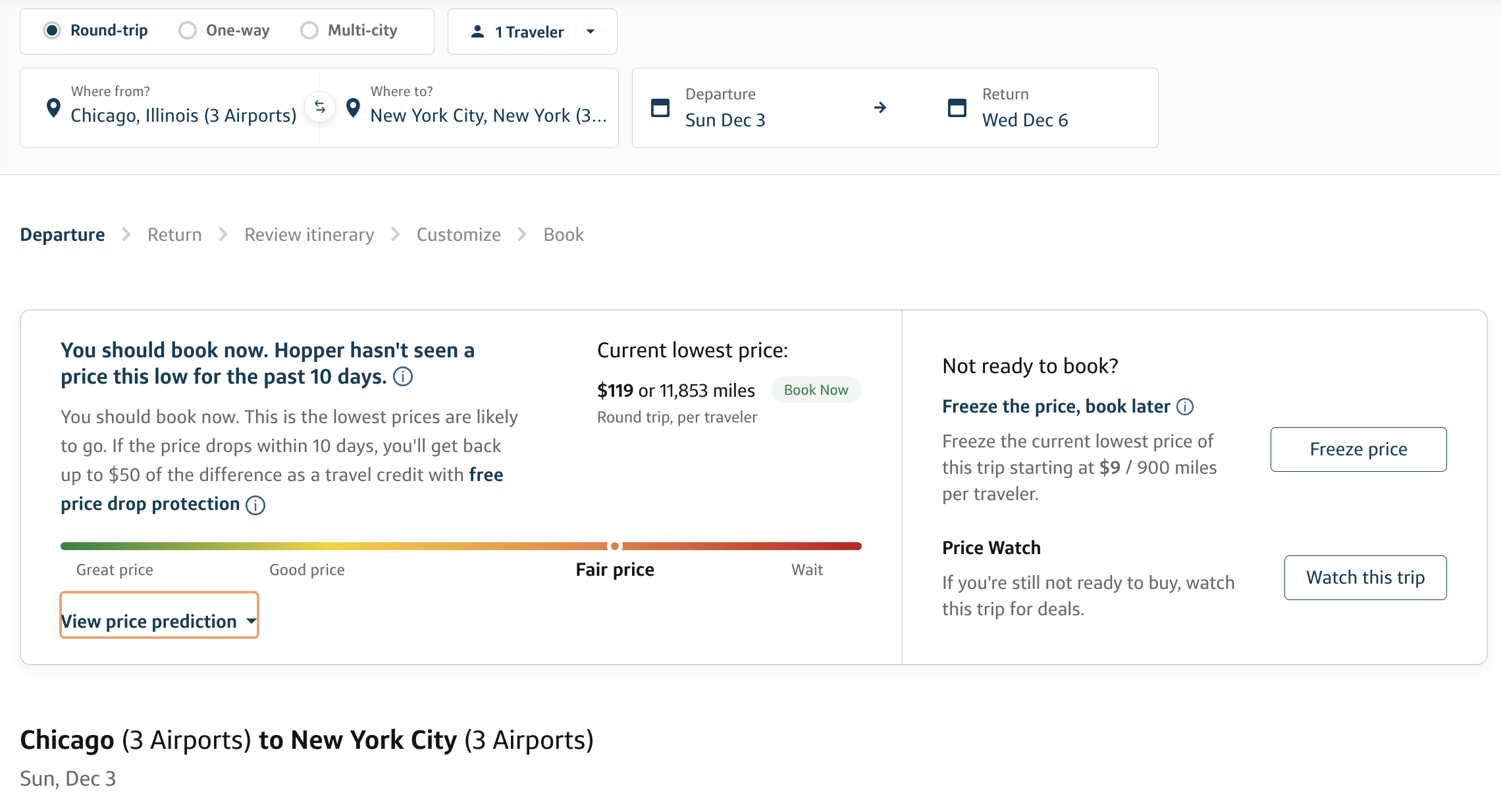The height and width of the screenshot is (812, 1501).
Task: Click the traveler person icon
Action: click(478, 32)
